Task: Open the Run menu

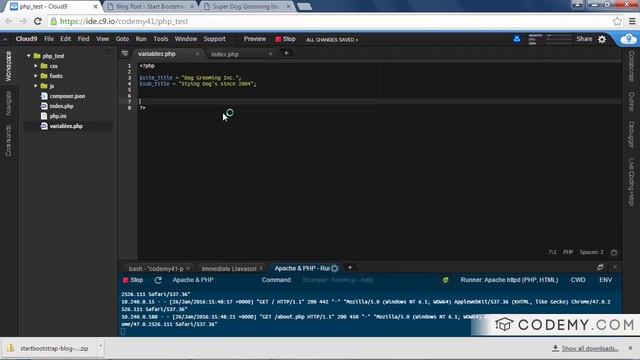Action: (x=141, y=39)
